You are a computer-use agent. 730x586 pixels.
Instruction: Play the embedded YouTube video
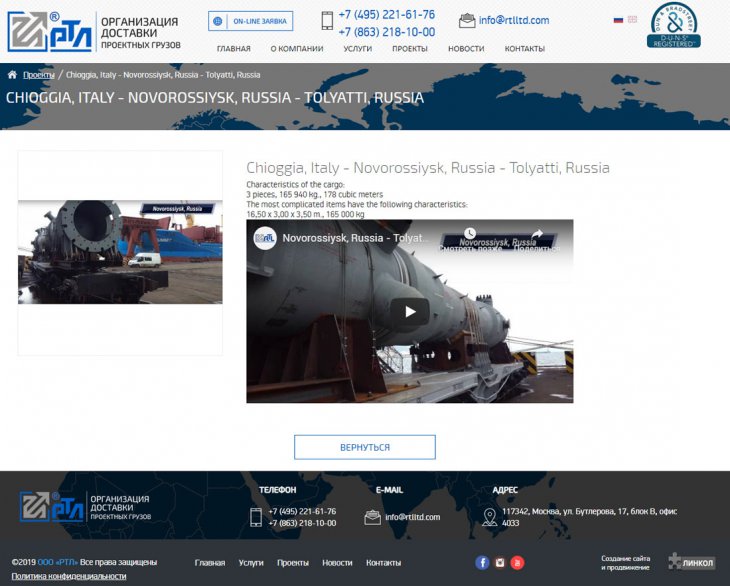coord(409,311)
